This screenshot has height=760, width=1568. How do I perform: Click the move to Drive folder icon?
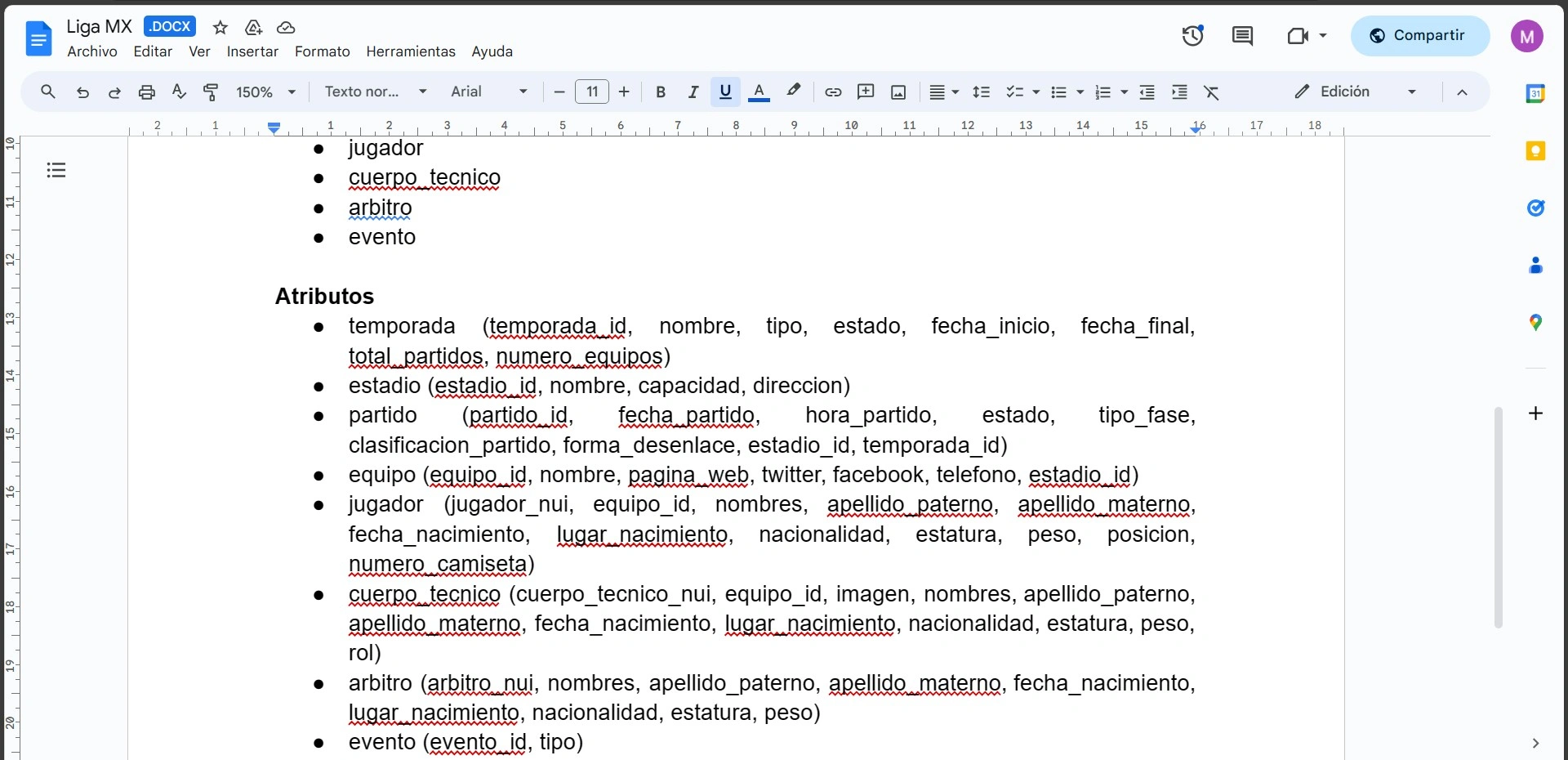253,27
